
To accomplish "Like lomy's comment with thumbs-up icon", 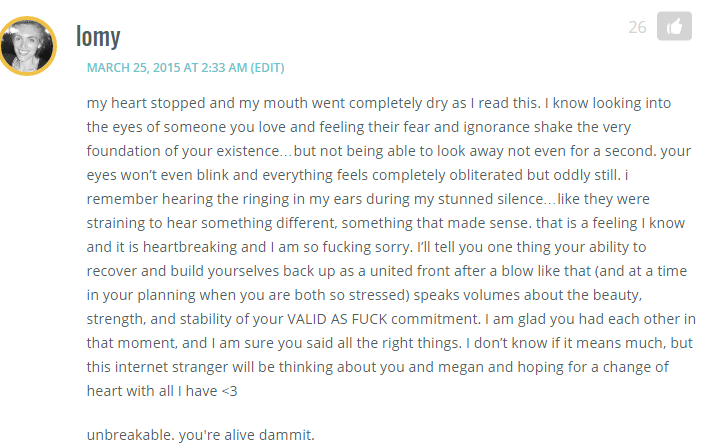I will pos(674,26).
